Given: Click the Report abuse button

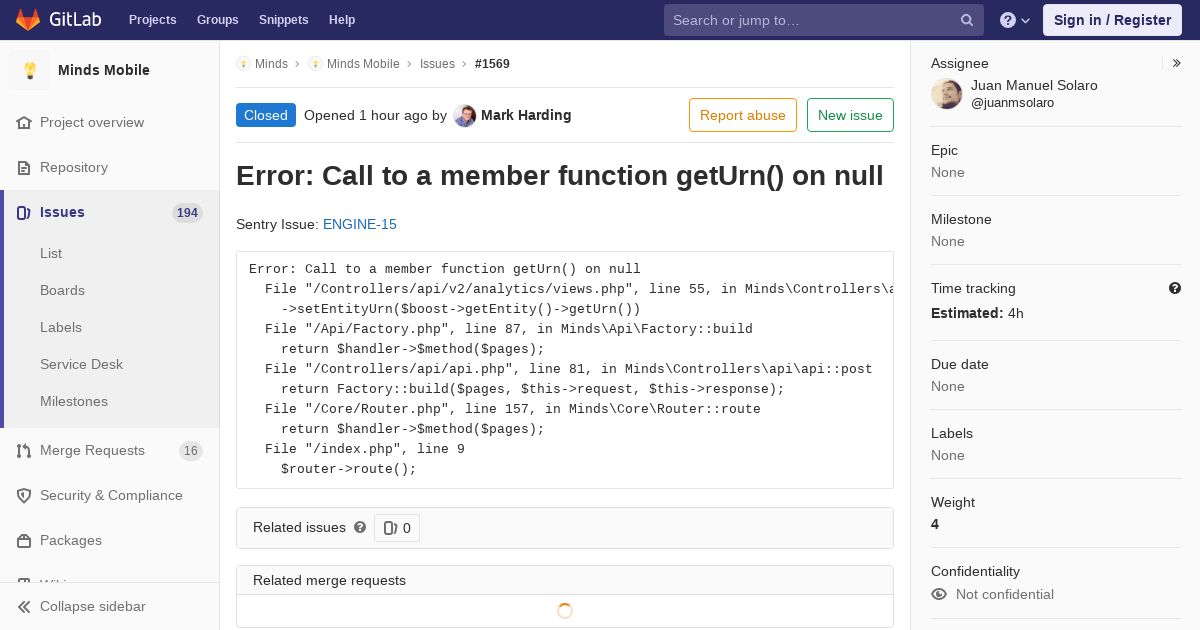Looking at the screenshot, I should pyautogui.click(x=743, y=115).
